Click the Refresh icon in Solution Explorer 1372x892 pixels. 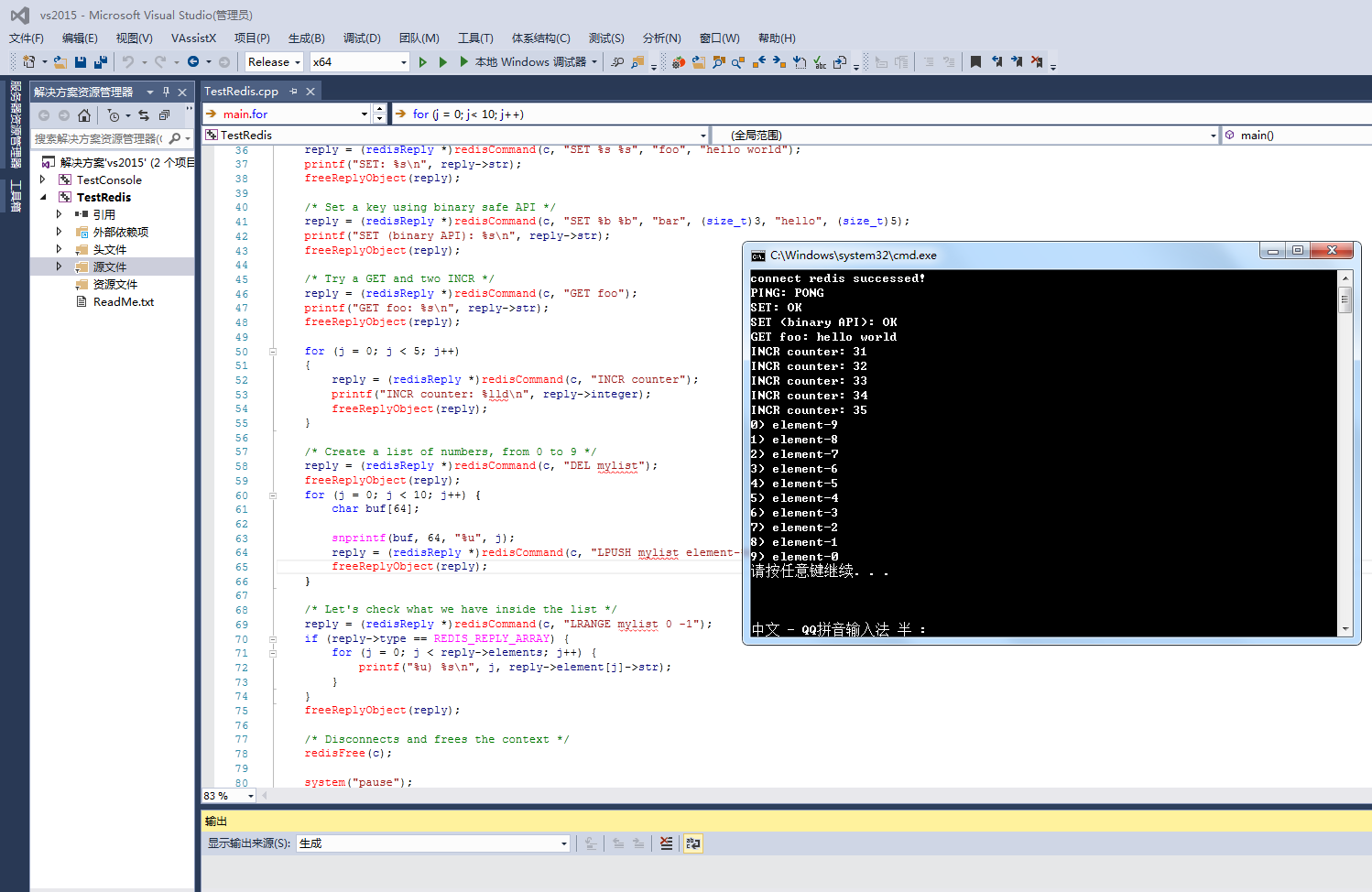pos(145,114)
